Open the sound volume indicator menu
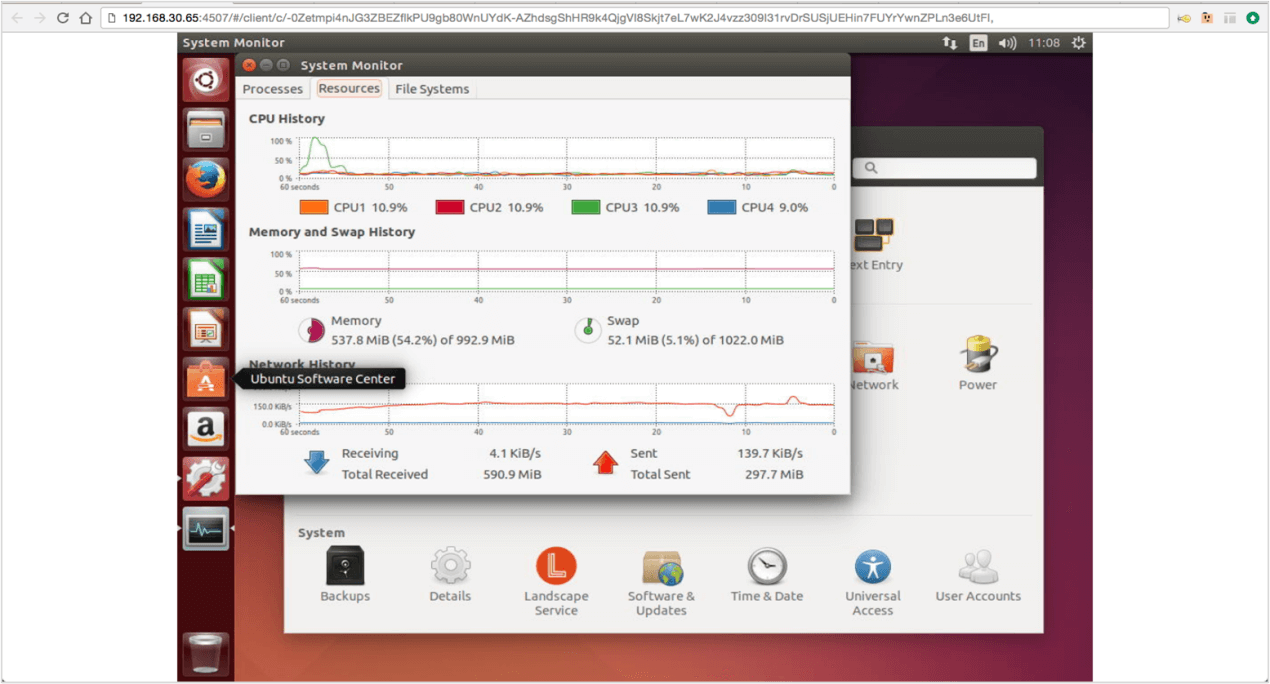 point(1007,43)
